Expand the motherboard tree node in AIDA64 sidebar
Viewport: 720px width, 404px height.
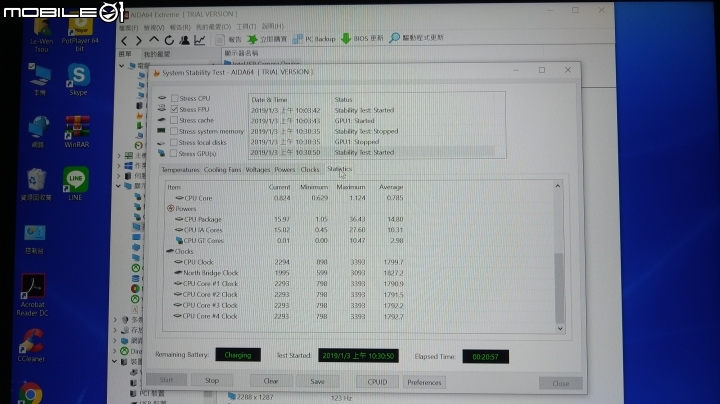[119, 156]
